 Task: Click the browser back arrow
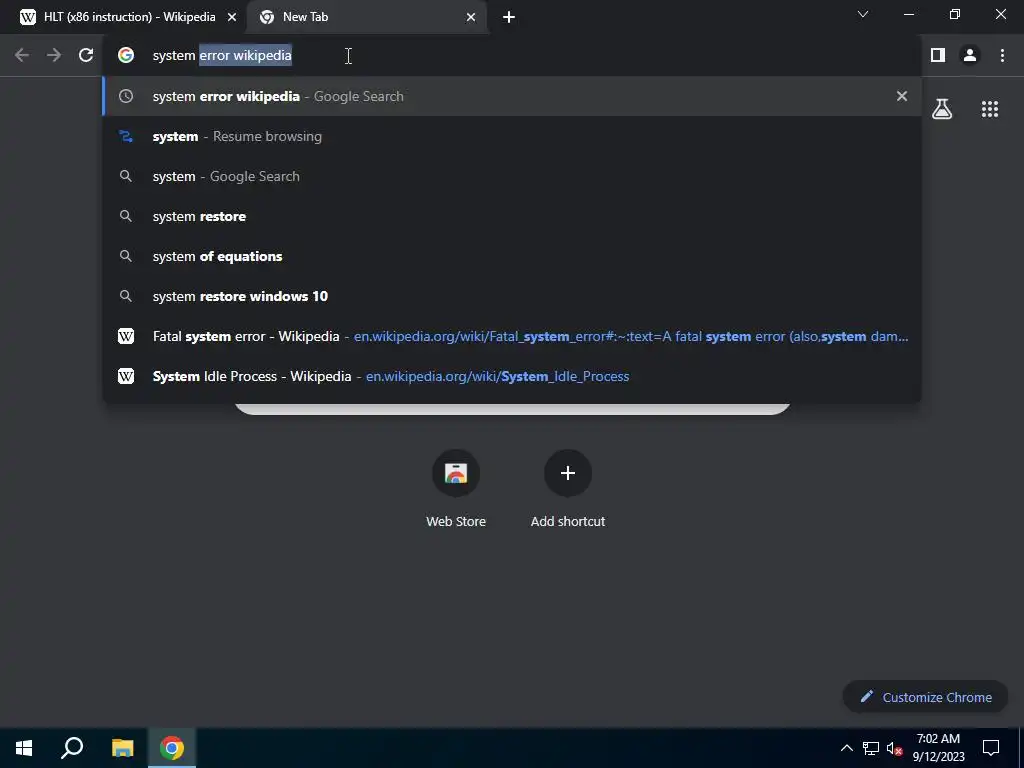tap(22, 56)
